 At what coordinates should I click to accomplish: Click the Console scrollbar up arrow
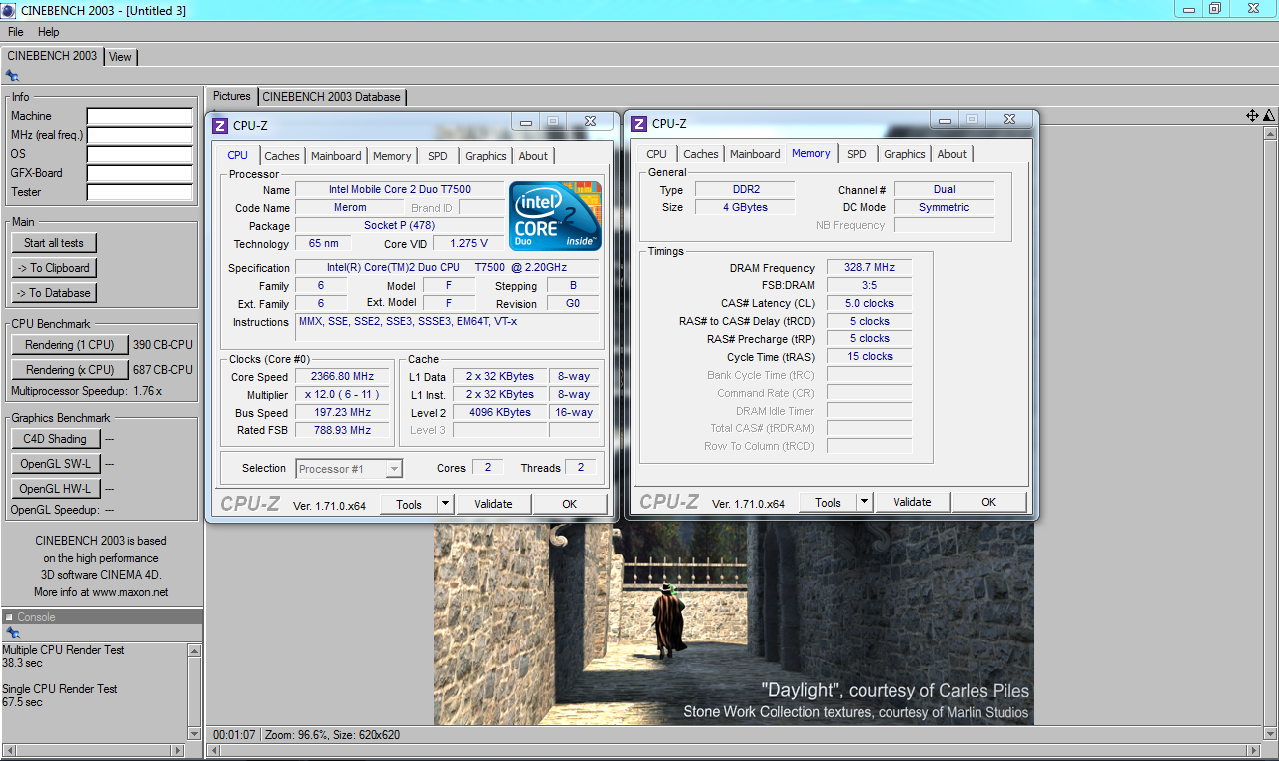click(194, 651)
